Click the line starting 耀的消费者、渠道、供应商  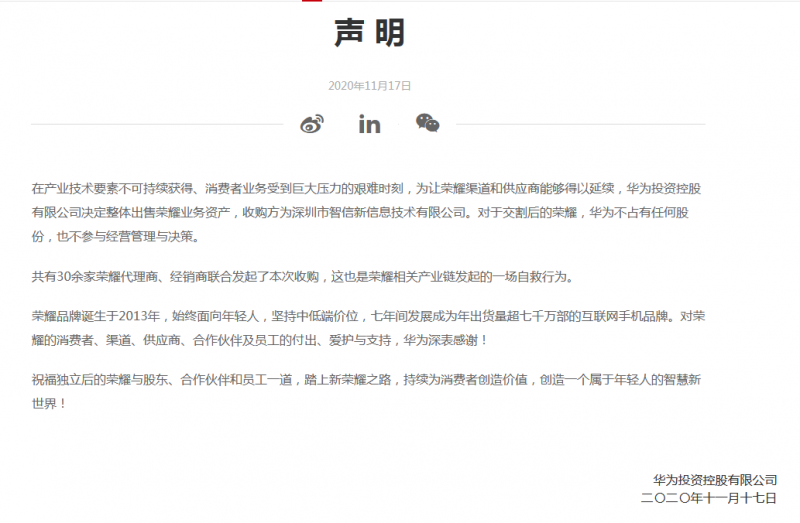point(260,340)
